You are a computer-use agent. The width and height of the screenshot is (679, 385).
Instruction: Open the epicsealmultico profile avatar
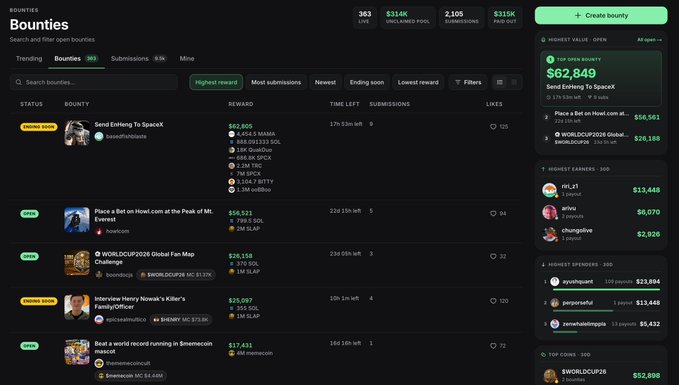coord(99,320)
